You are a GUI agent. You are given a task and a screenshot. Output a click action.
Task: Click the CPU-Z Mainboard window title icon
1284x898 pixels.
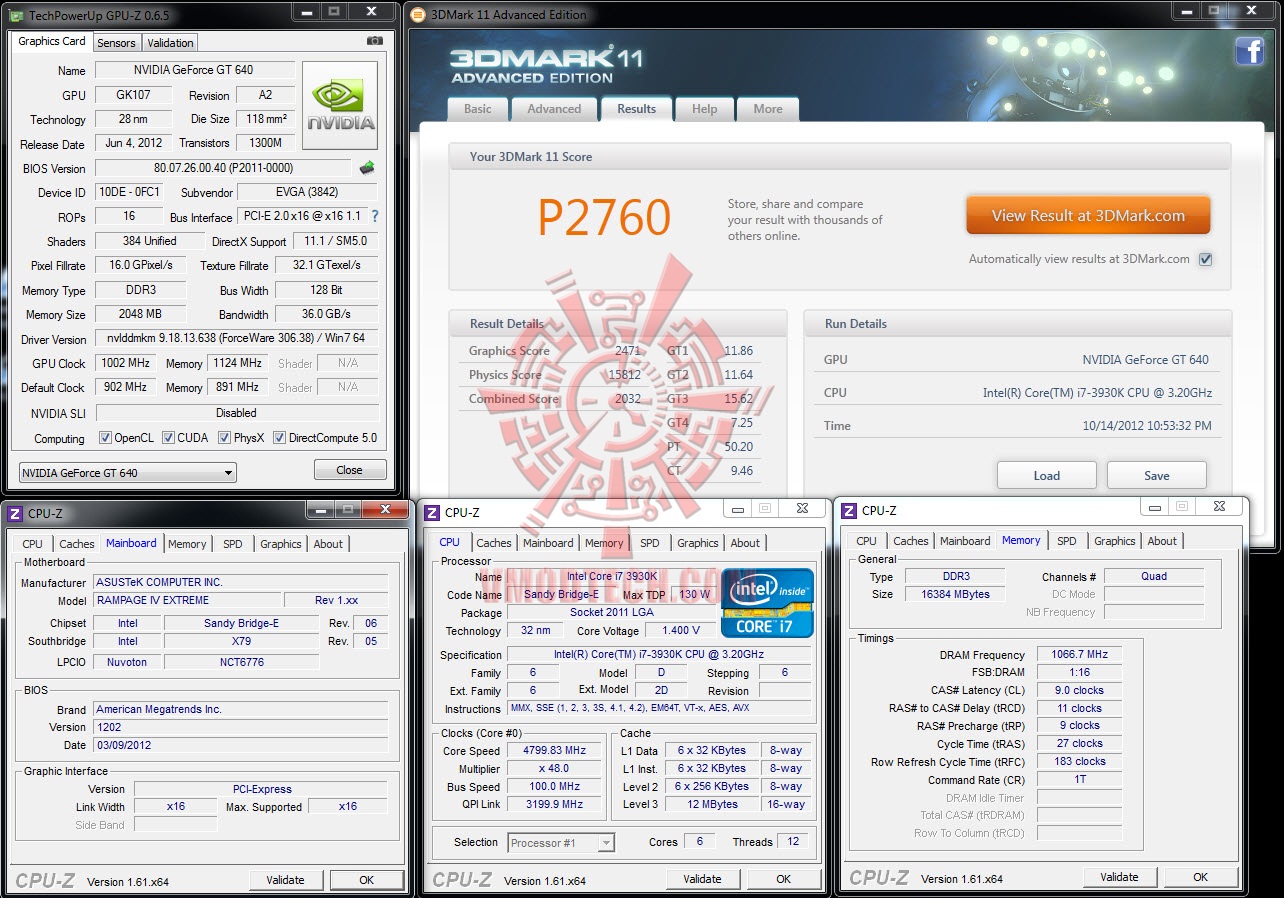point(15,514)
